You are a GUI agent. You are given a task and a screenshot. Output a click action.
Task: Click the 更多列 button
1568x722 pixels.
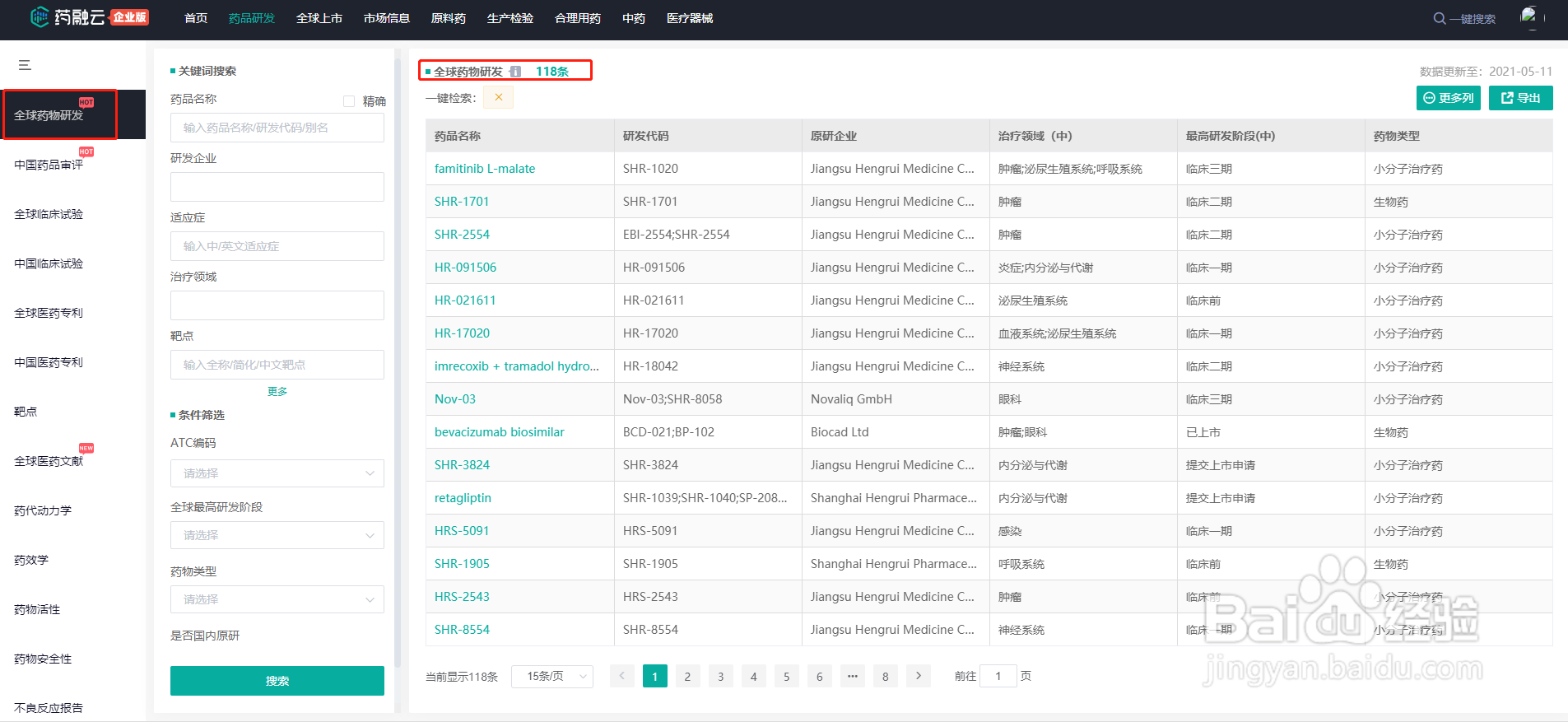point(1449,98)
